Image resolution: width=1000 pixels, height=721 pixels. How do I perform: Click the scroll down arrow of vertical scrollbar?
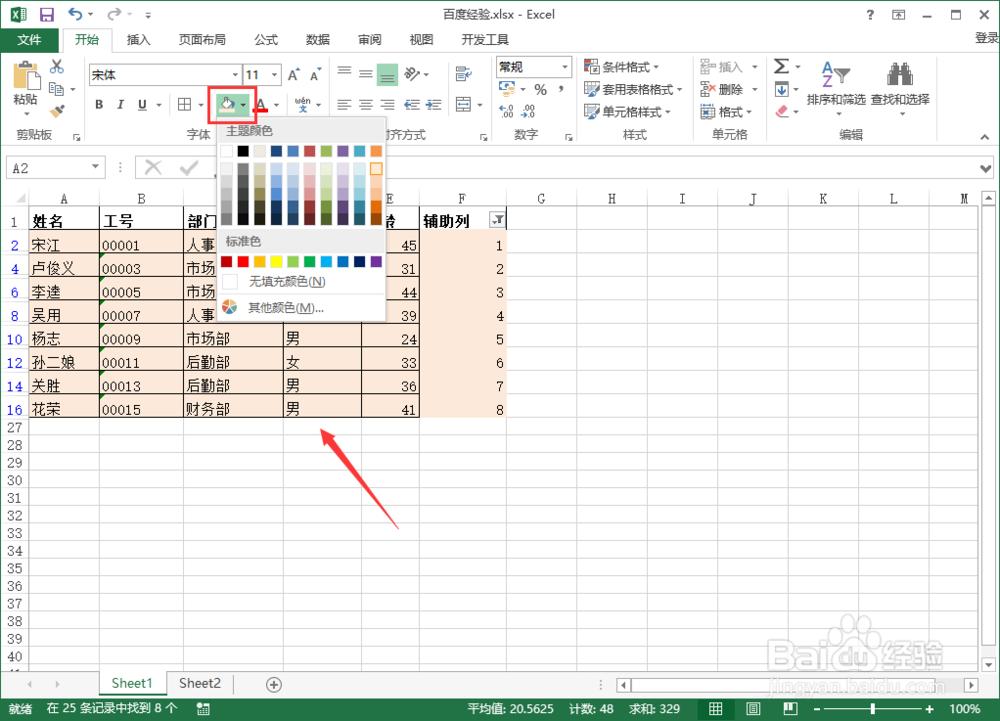coord(989,664)
